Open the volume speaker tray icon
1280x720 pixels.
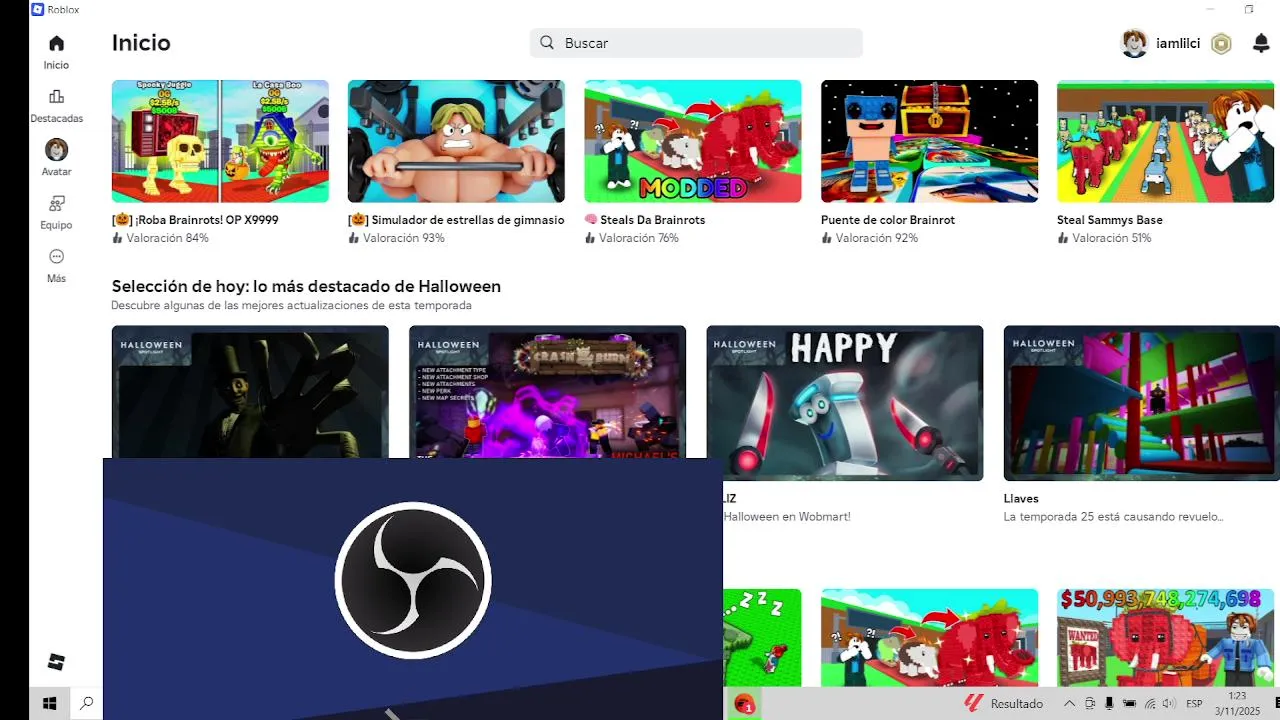click(x=1169, y=704)
